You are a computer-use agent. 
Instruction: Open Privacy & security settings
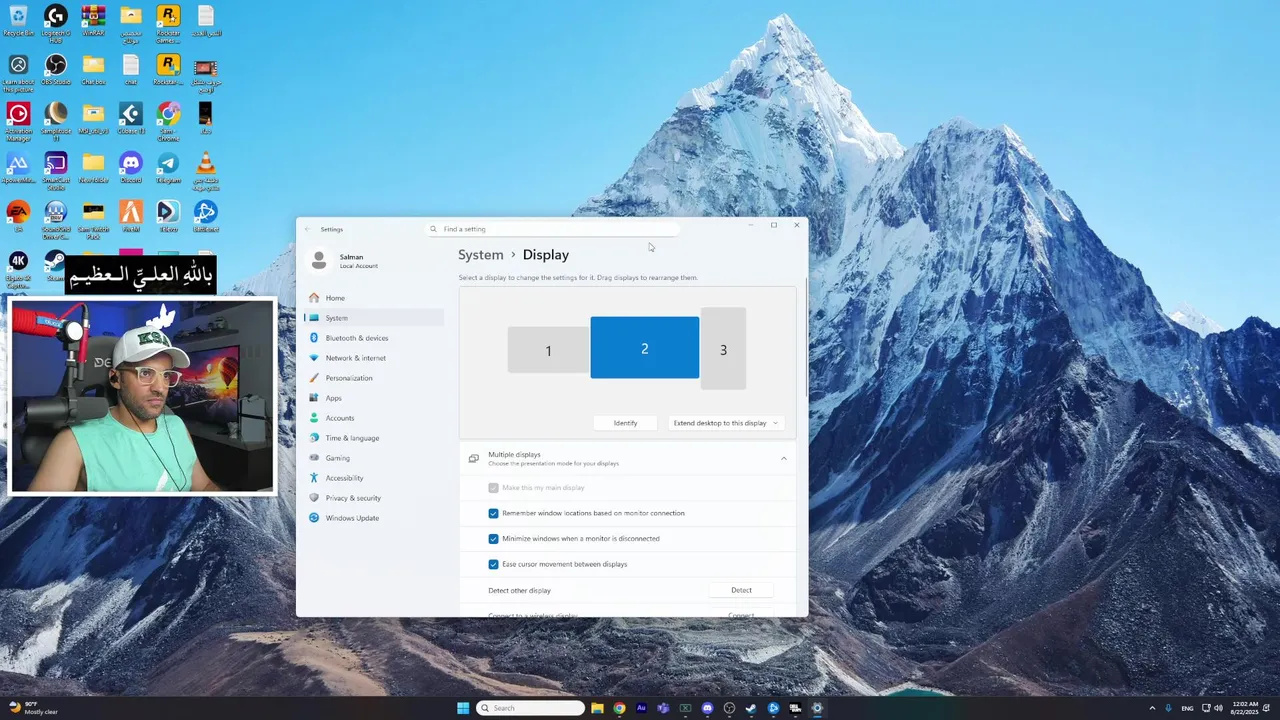(375, 498)
